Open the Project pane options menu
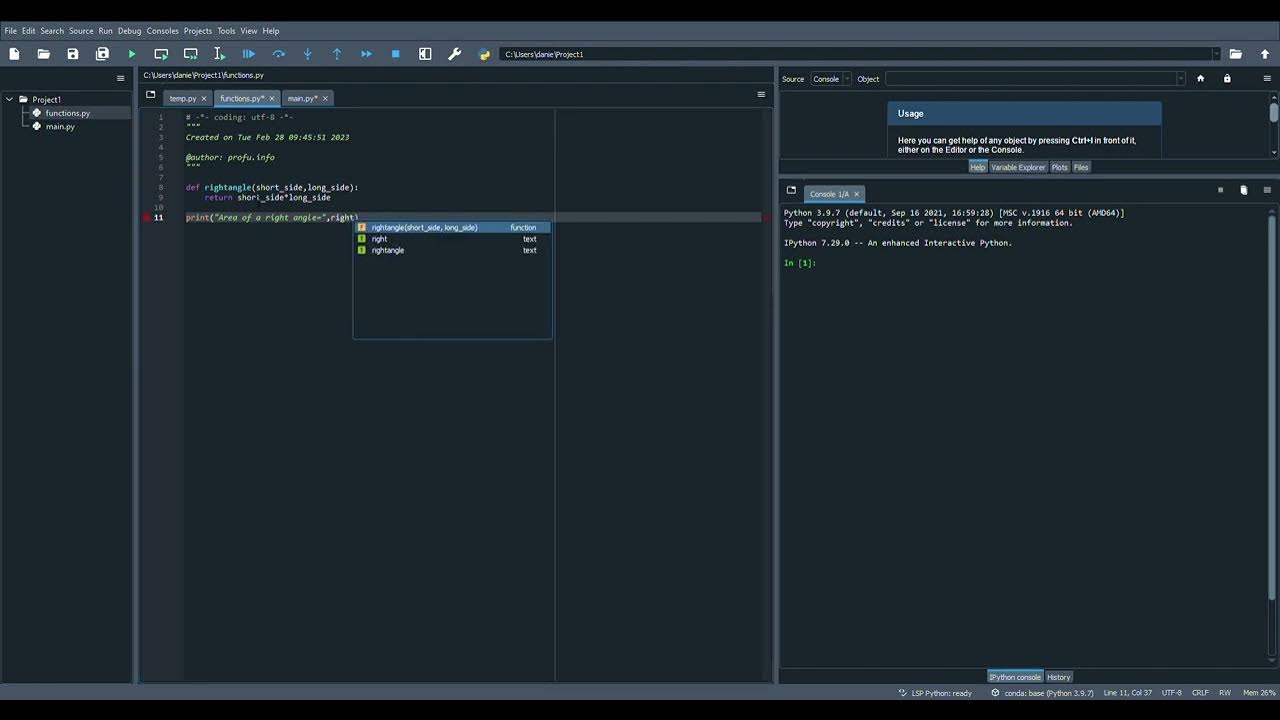 121,79
